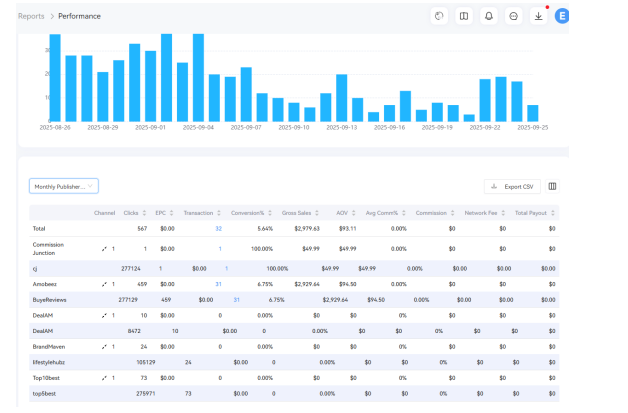
Task: Go to Reports in the breadcrumb
Action: [x=31, y=16]
